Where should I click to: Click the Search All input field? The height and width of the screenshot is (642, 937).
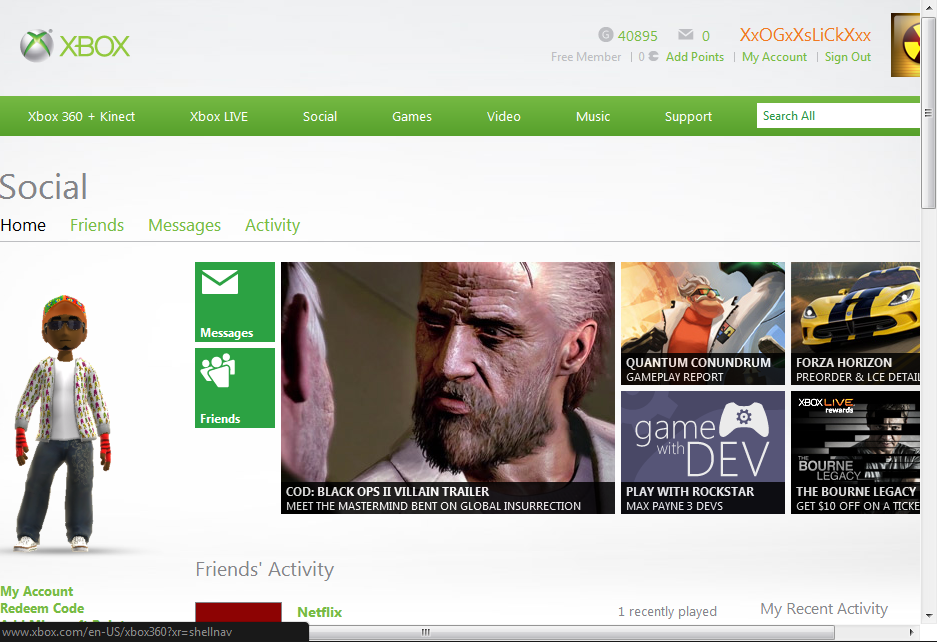coord(838,116)
